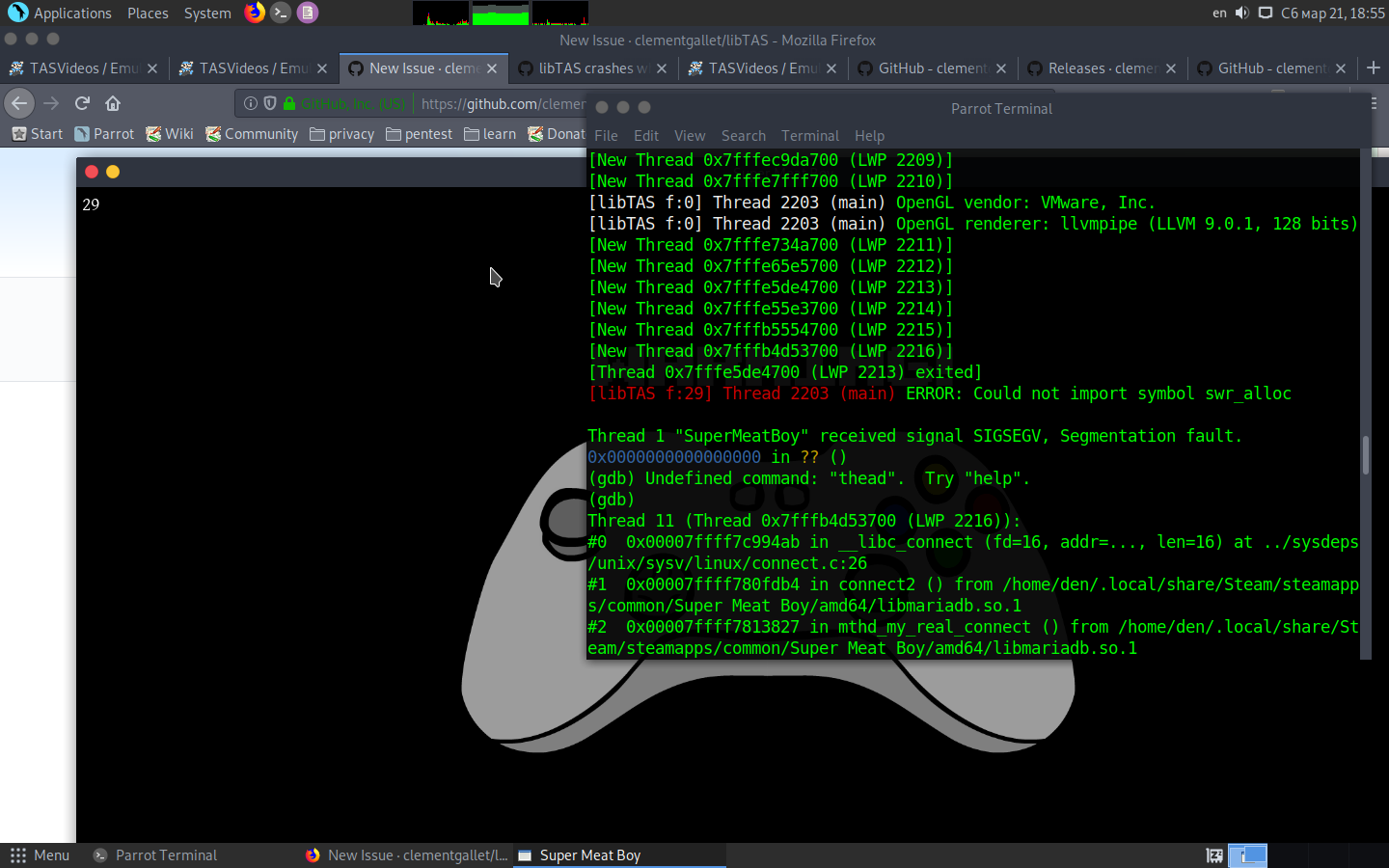Click the tracking protection shield icon
This screenshot has height=868, width=1389.
coord(270,103)
